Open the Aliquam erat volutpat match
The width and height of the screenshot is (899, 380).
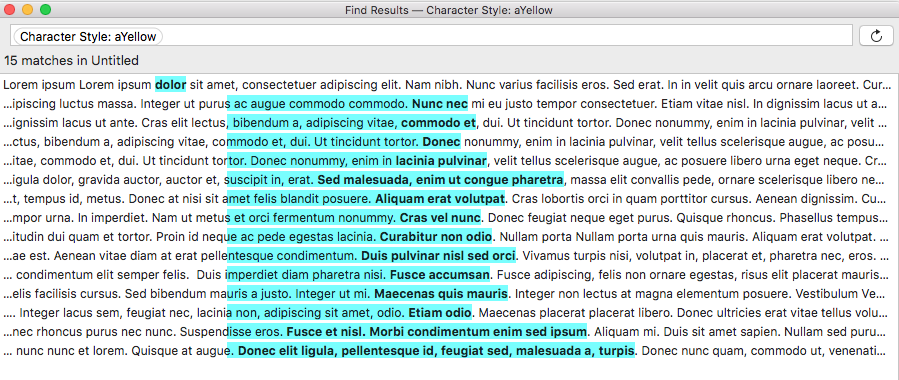pos(450,199)
